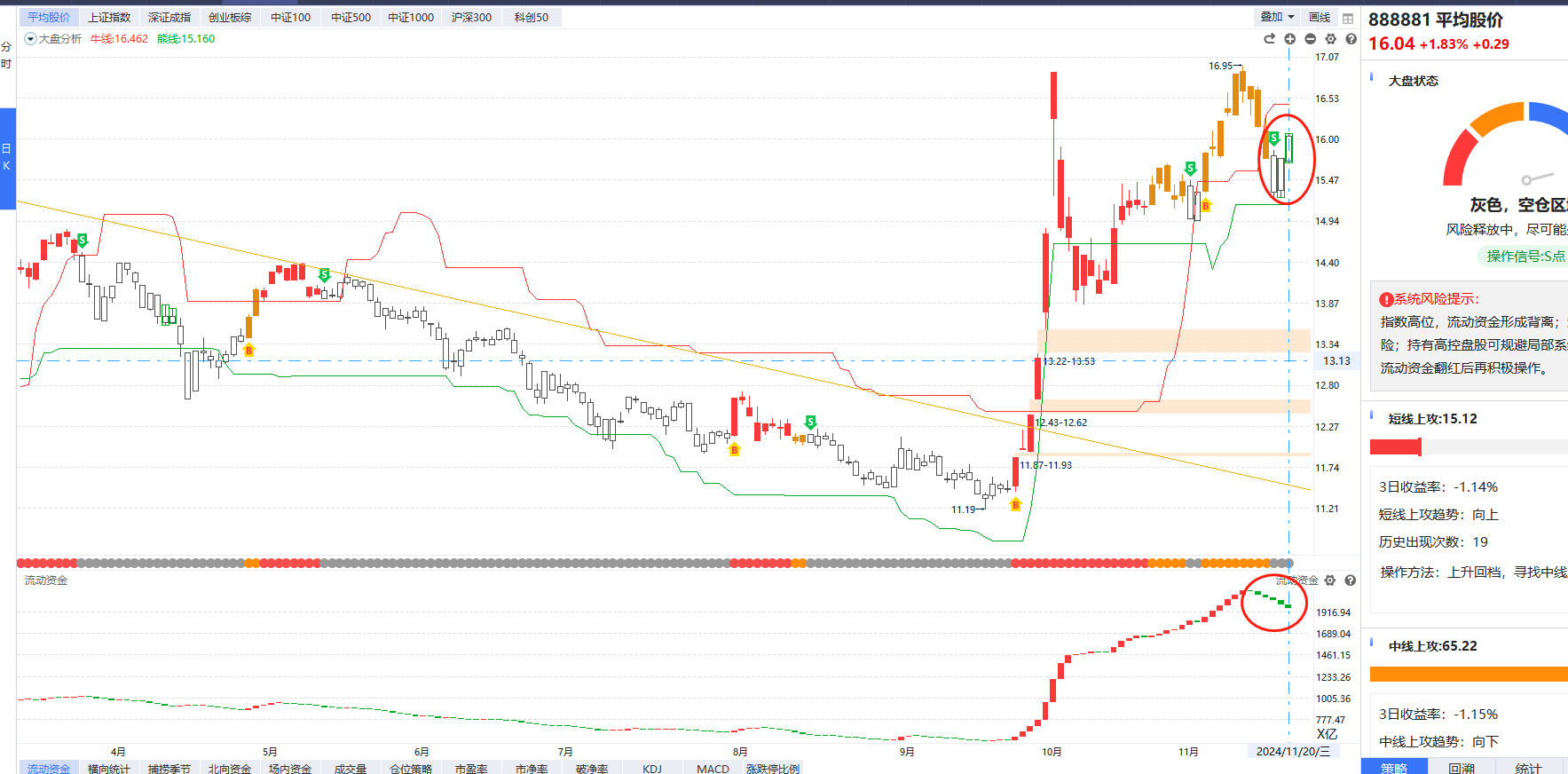The image size is (1568, 774).
Task: Click the grid layout icon beside 画线
Action: pyautogui.click(x=1348, y=18)
